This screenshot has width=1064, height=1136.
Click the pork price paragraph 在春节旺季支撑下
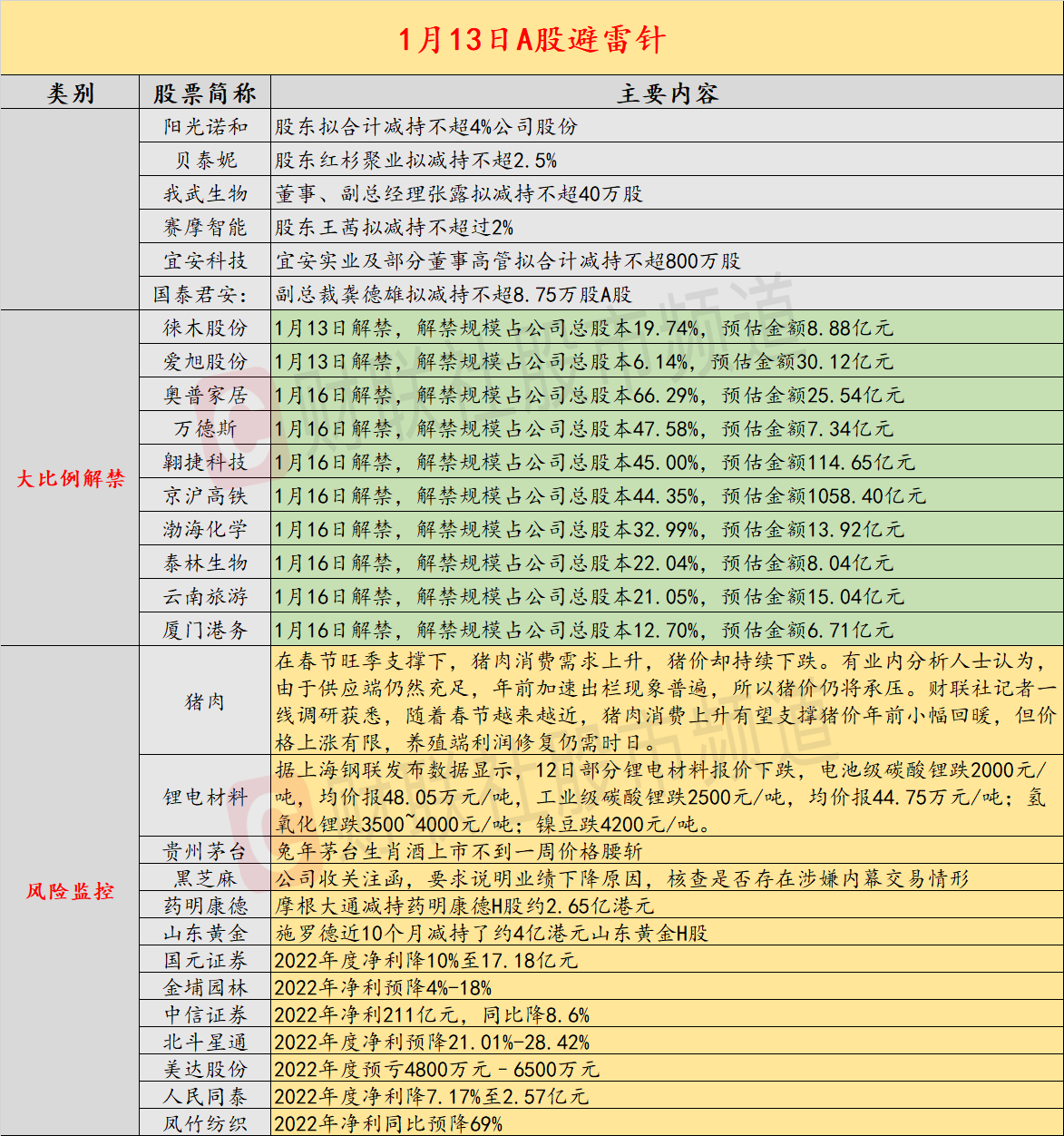(x=667, y=701)
